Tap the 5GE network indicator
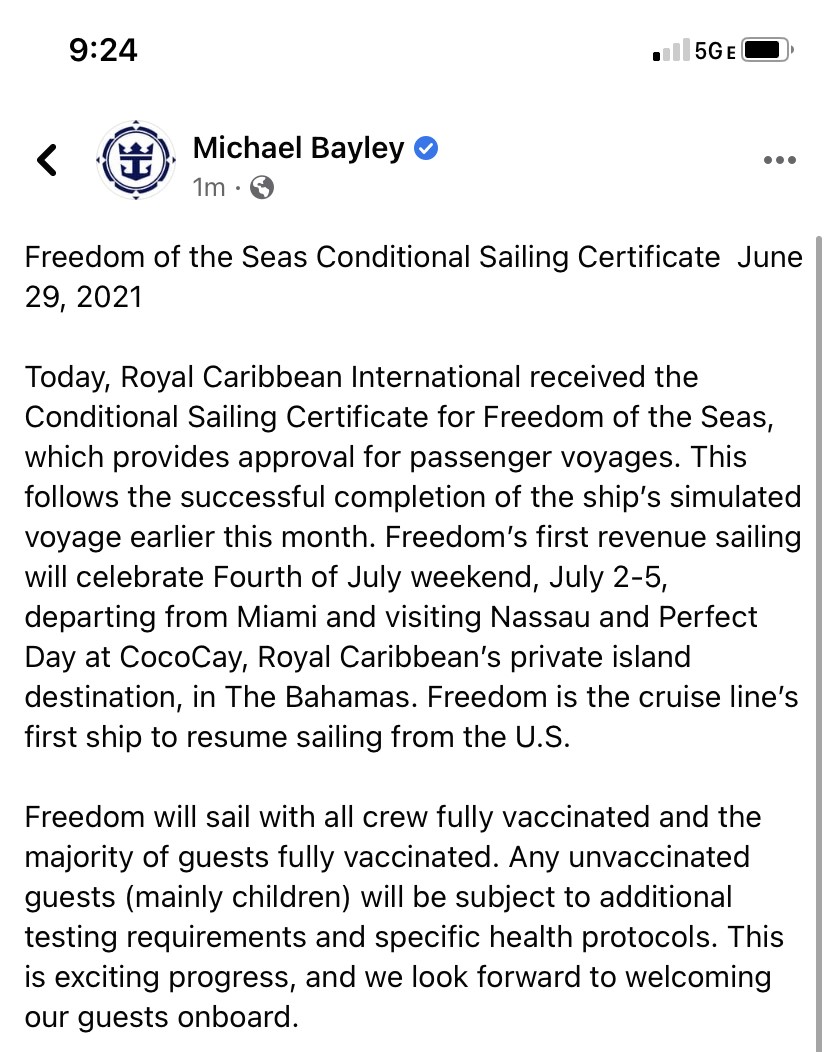 click(x=715, y=51)
